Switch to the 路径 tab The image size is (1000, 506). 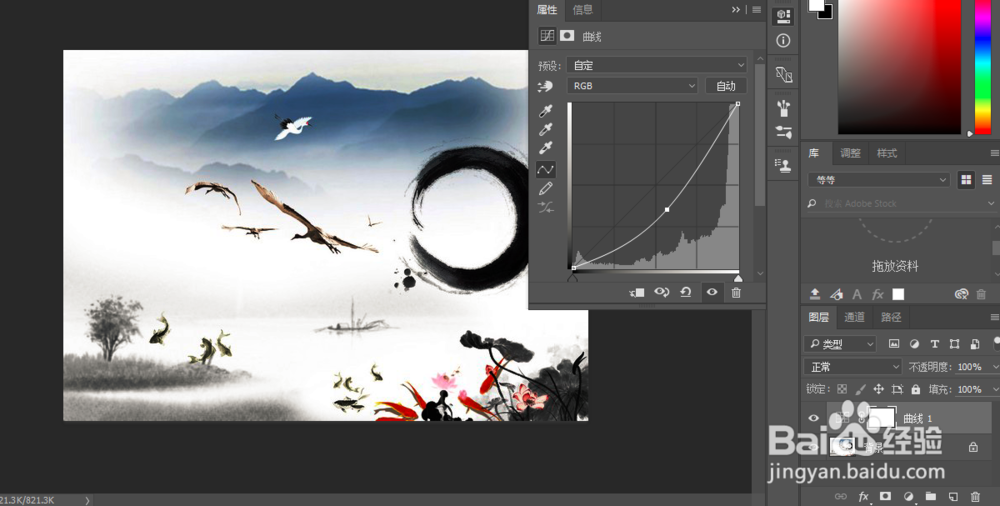890,317
